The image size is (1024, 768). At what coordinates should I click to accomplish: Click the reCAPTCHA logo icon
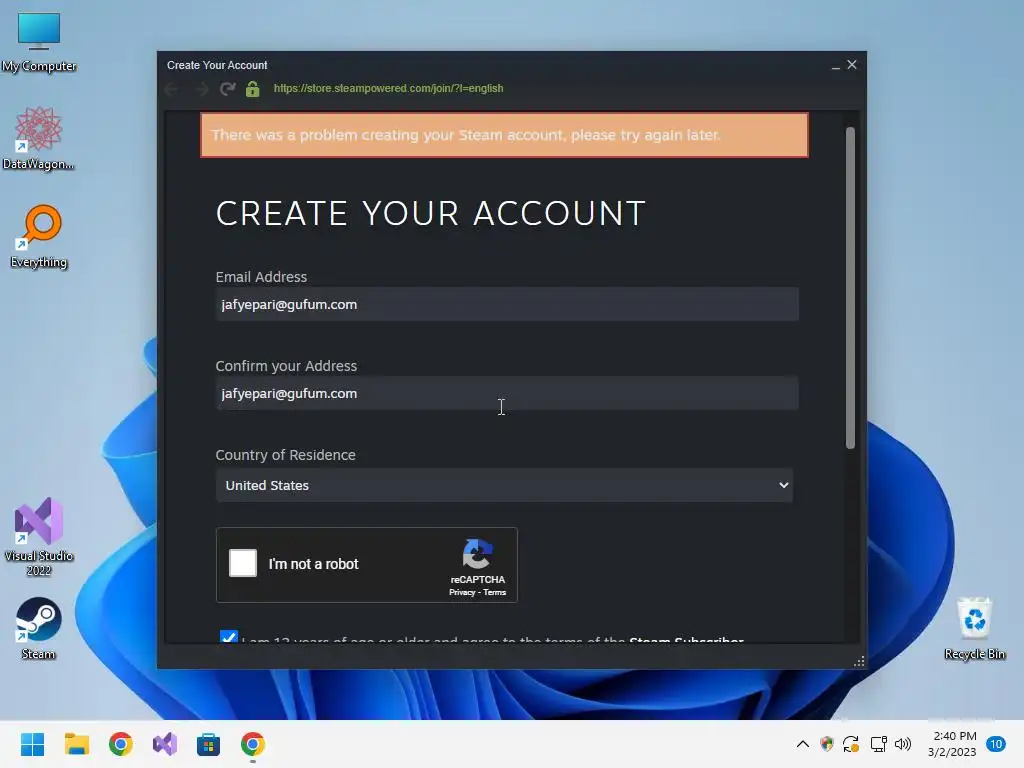coord(477,554)
